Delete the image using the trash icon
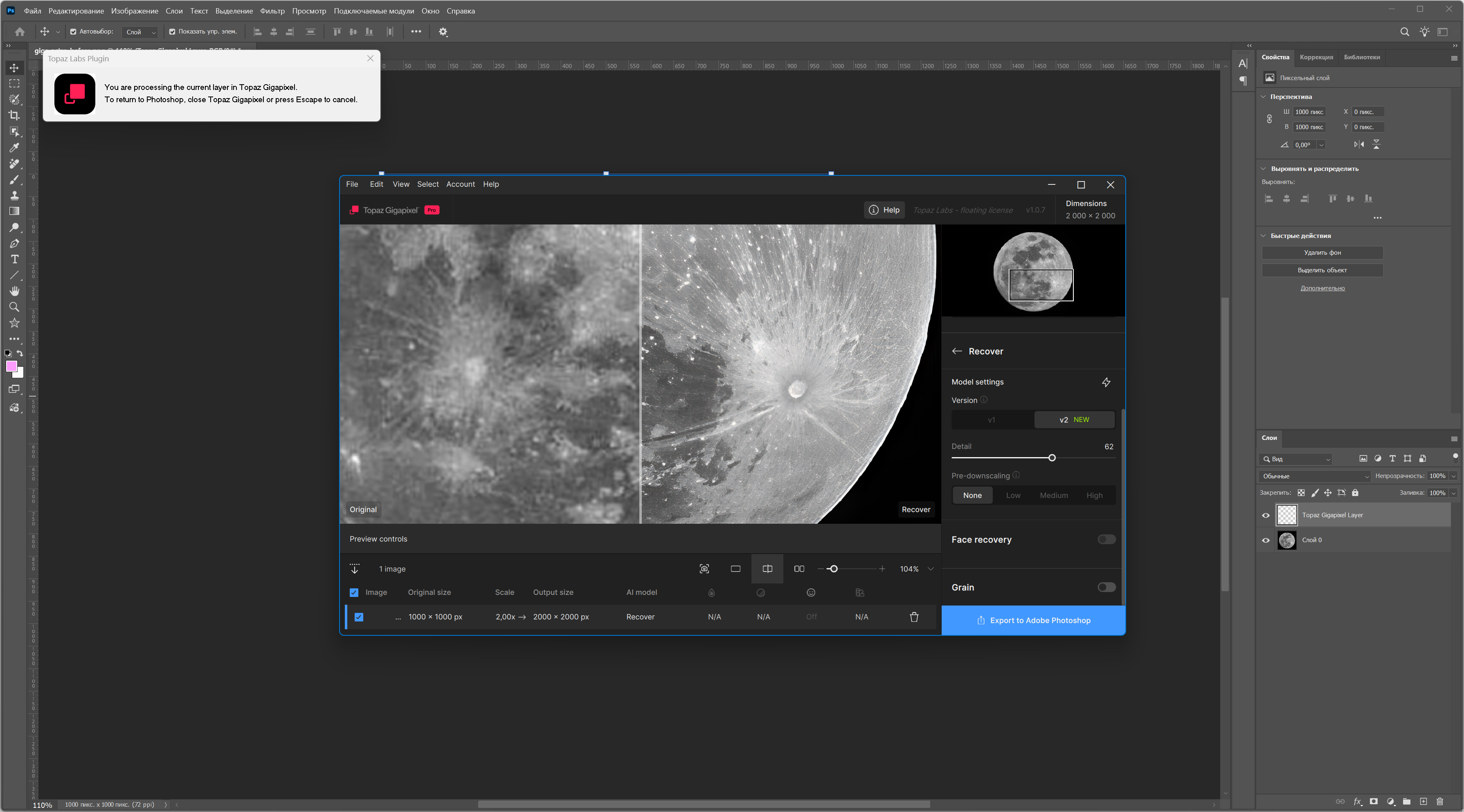Screen dimensions: 1464x812 coord(914,617)
